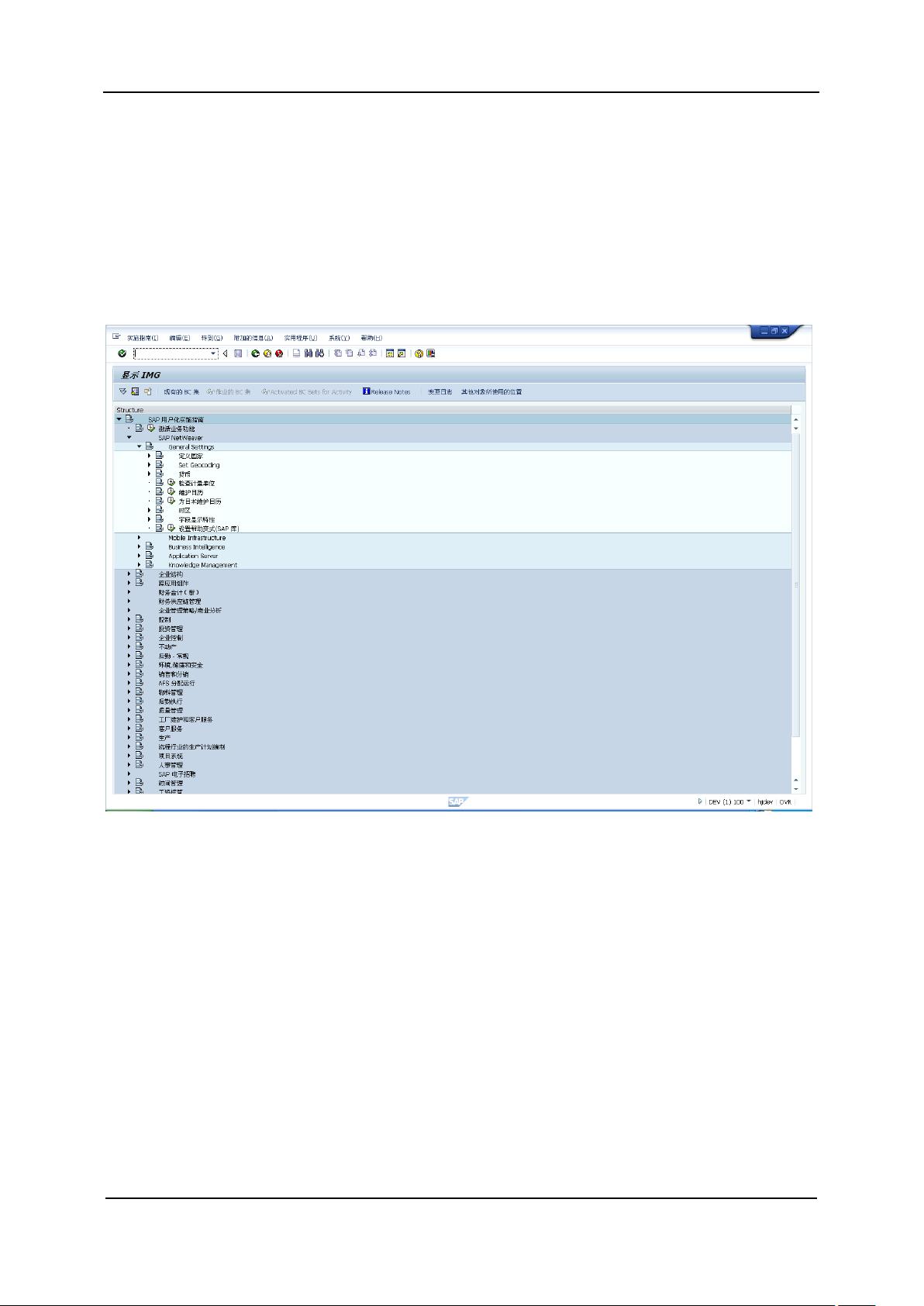The image size is (924, 1306).
Task: Click the Generate Shortcut icon
Action: [402, 353]
